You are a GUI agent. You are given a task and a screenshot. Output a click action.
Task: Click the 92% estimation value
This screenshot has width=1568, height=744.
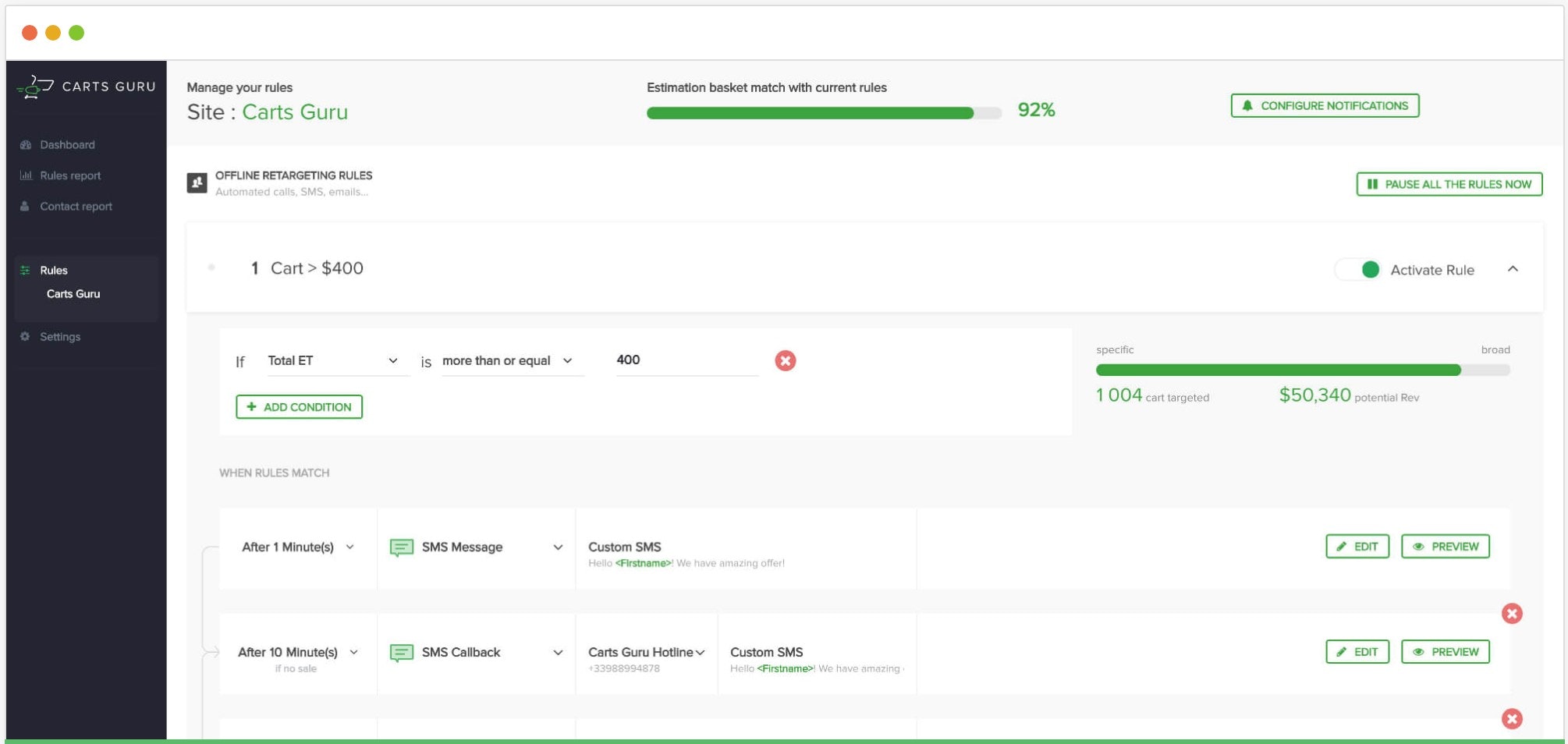(x=1036, y=110)
